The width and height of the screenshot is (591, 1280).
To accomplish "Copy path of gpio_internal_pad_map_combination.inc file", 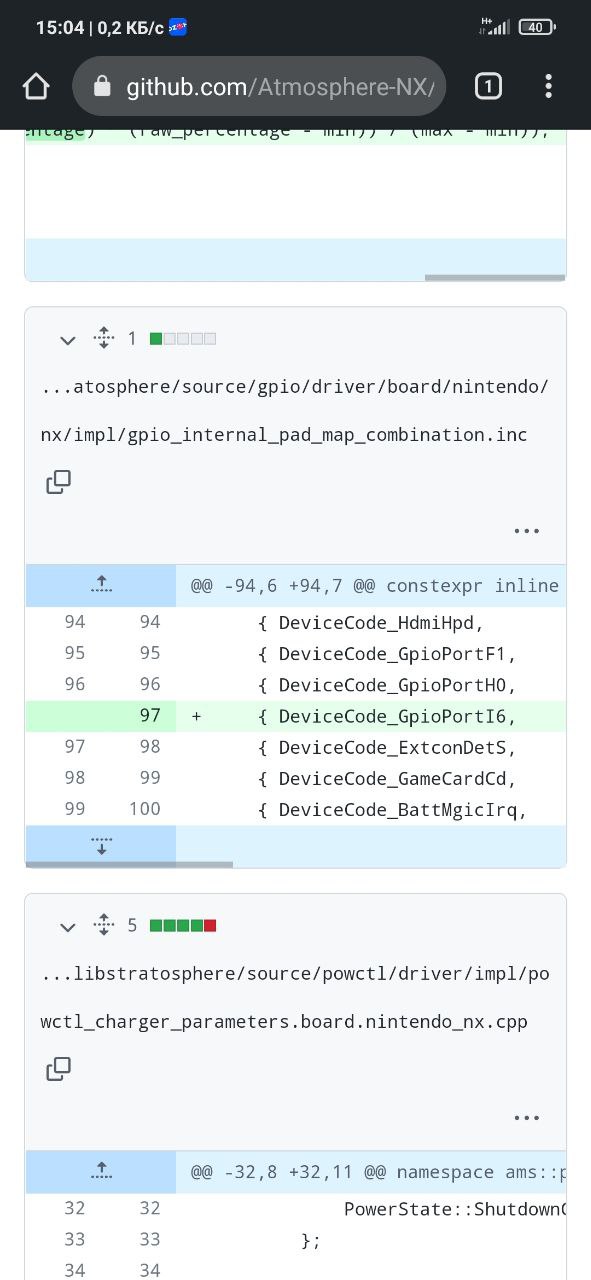I will pyautogui.click(x=59, y=482).
